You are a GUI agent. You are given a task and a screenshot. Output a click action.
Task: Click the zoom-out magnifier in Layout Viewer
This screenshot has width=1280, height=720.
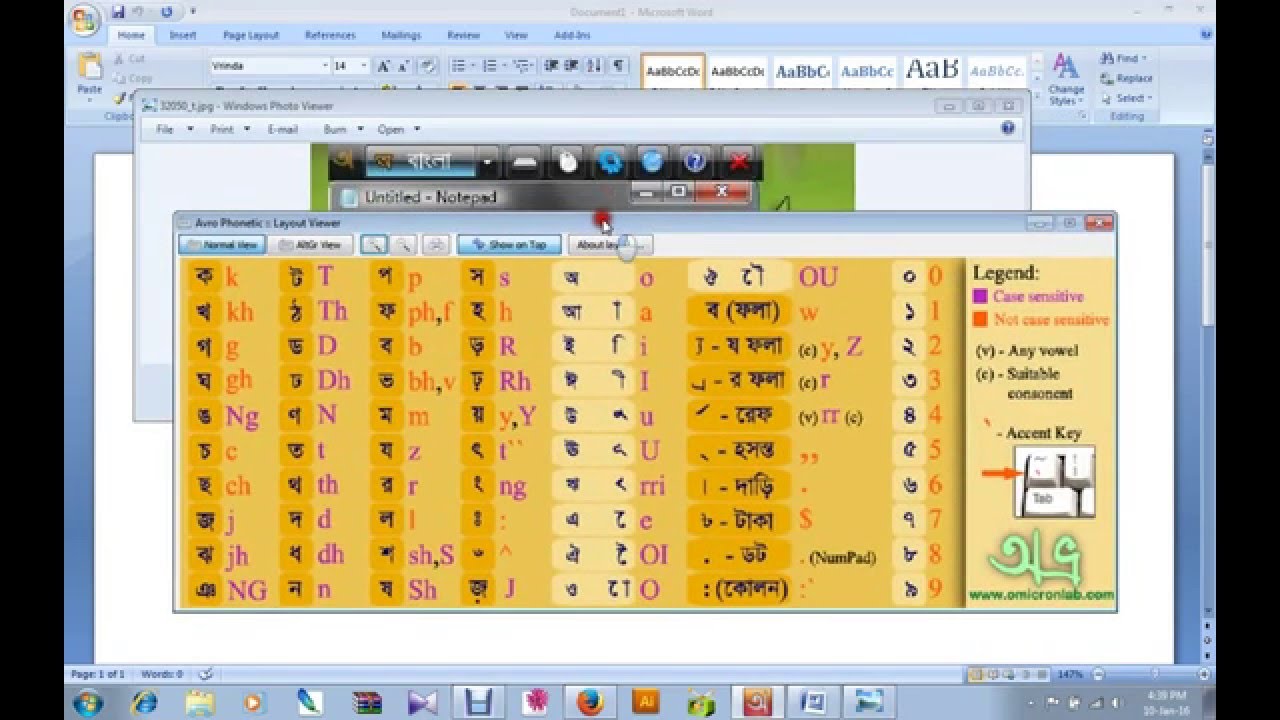[404, 244]
